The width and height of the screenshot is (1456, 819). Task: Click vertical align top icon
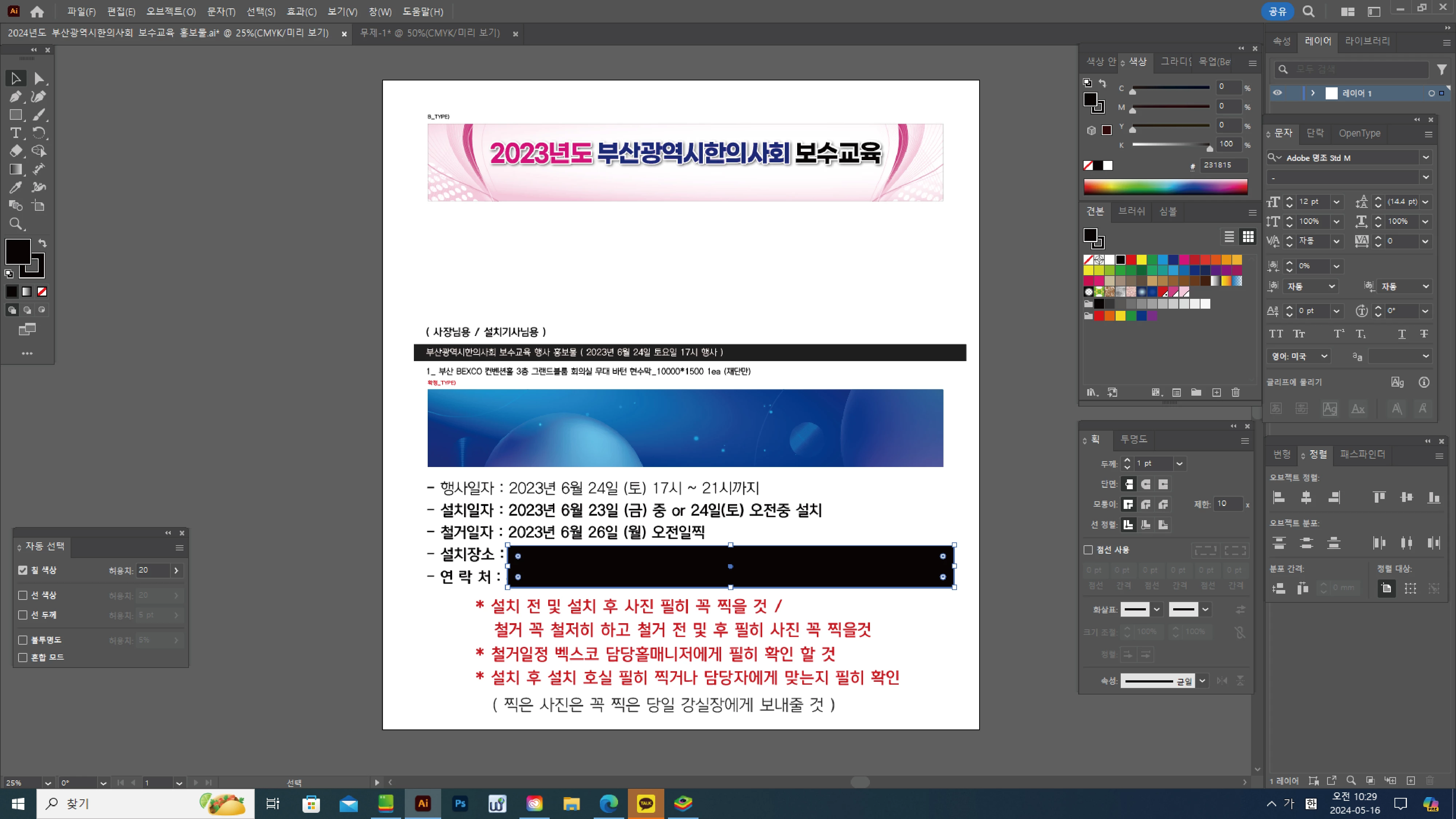coord(1379,497)
